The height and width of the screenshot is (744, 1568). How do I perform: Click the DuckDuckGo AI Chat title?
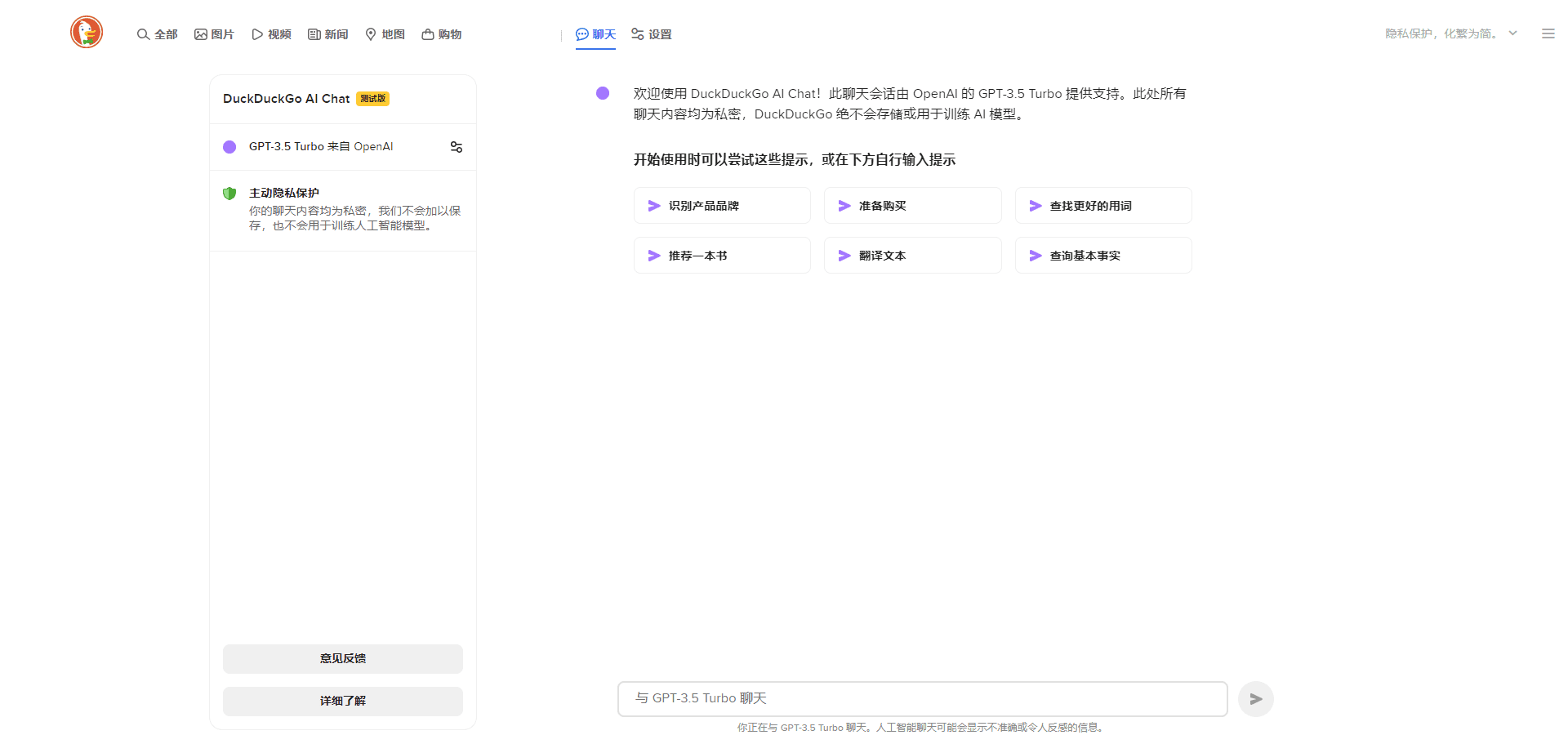pyautogui.click(x=287, y=99)
